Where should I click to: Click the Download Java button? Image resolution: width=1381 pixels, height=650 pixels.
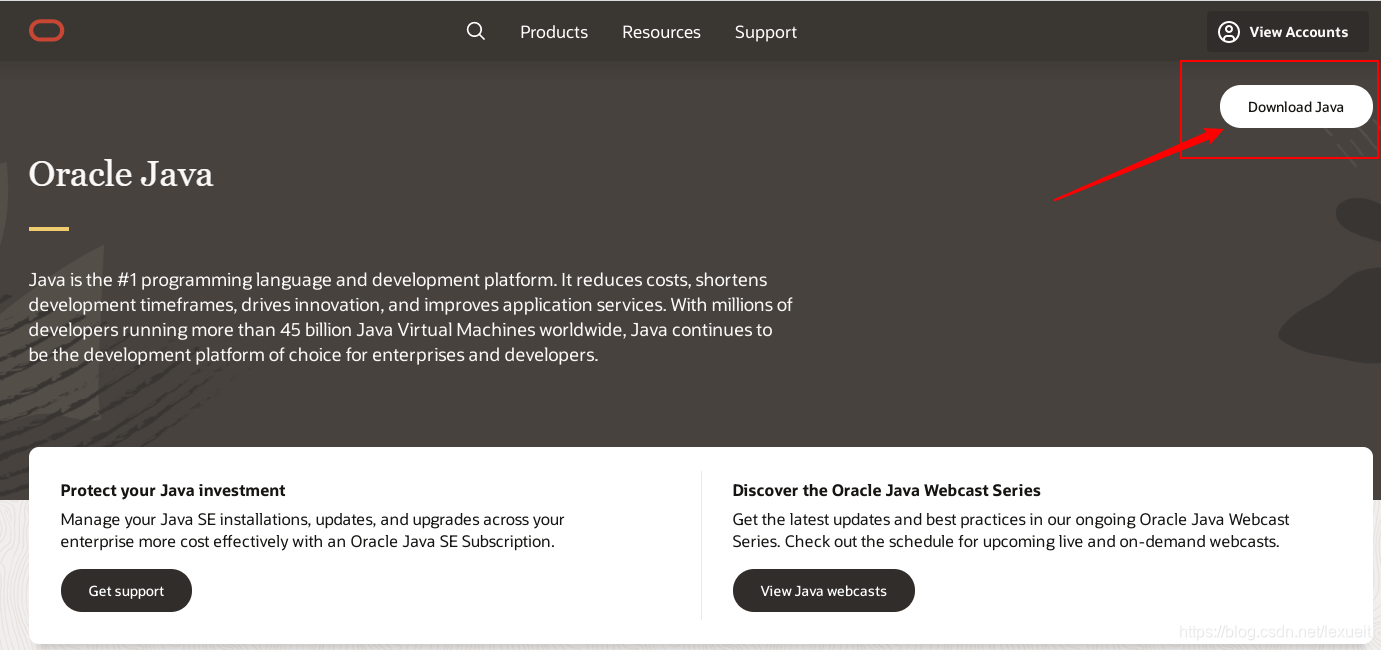1296,107
